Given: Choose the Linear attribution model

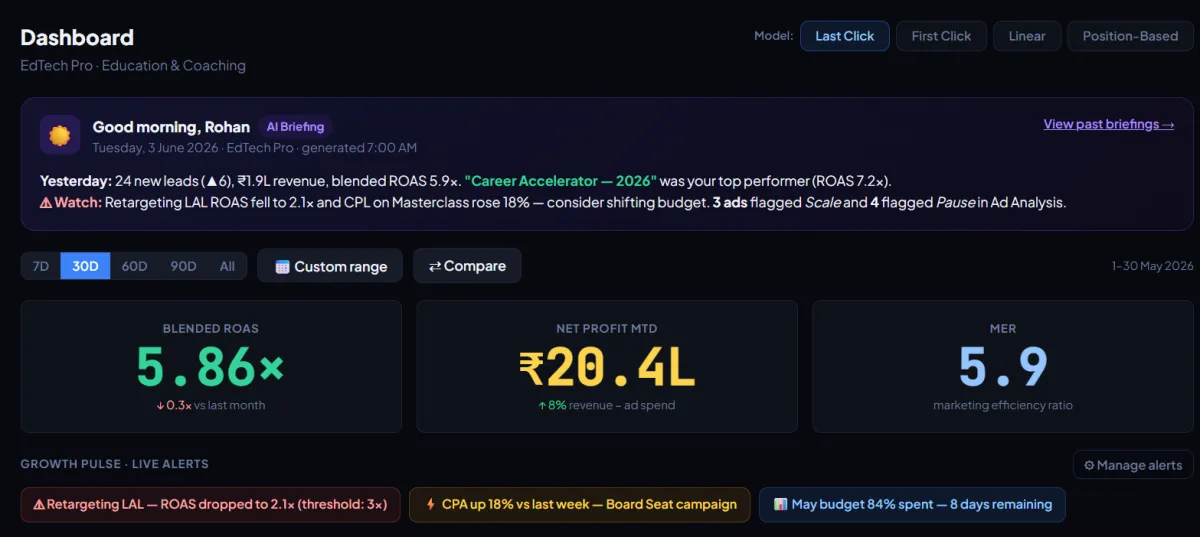Looking at the screenshot, I should [1027, 36].
